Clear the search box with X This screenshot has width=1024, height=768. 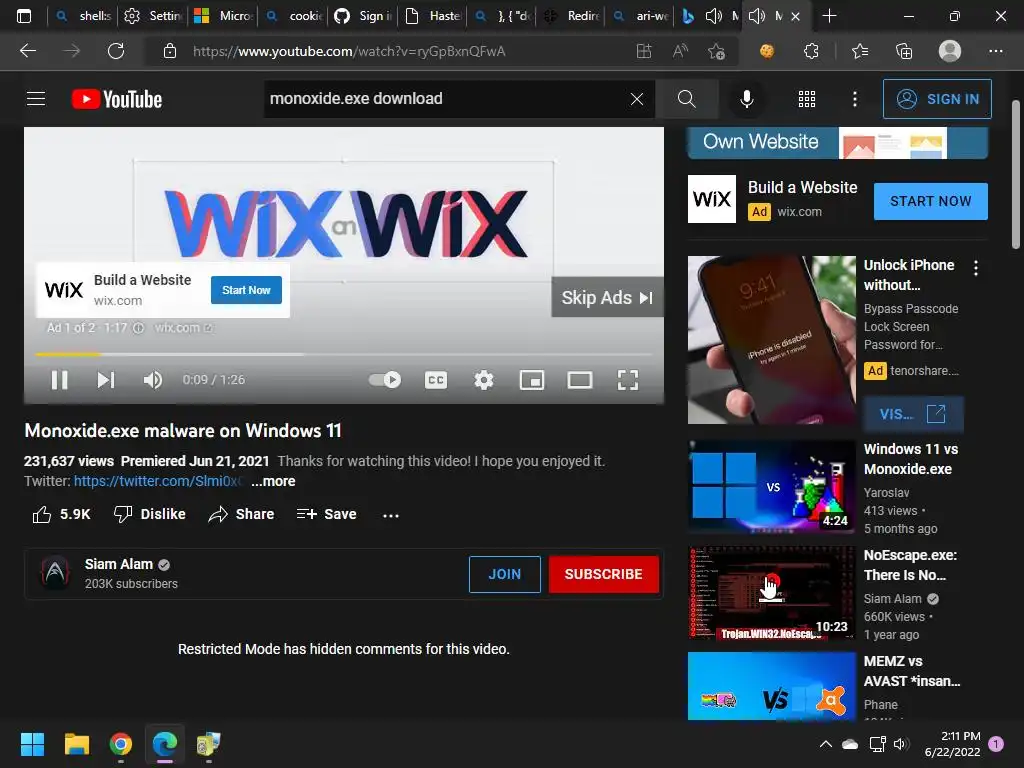coord(637,99)
